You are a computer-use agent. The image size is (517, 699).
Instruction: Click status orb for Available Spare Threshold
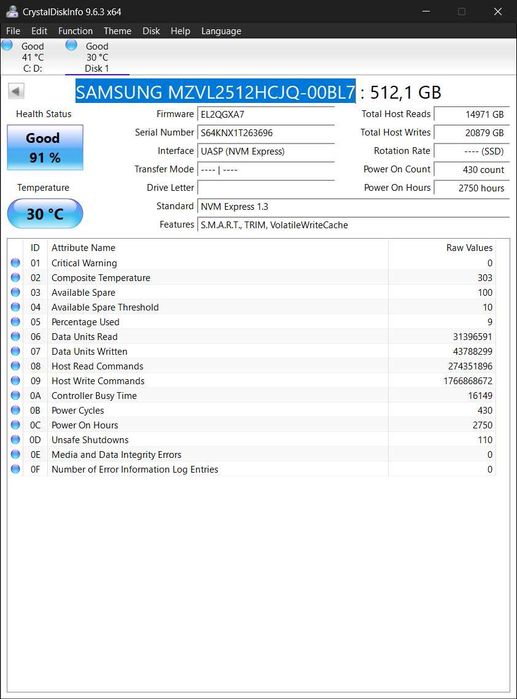pos(16,307)
